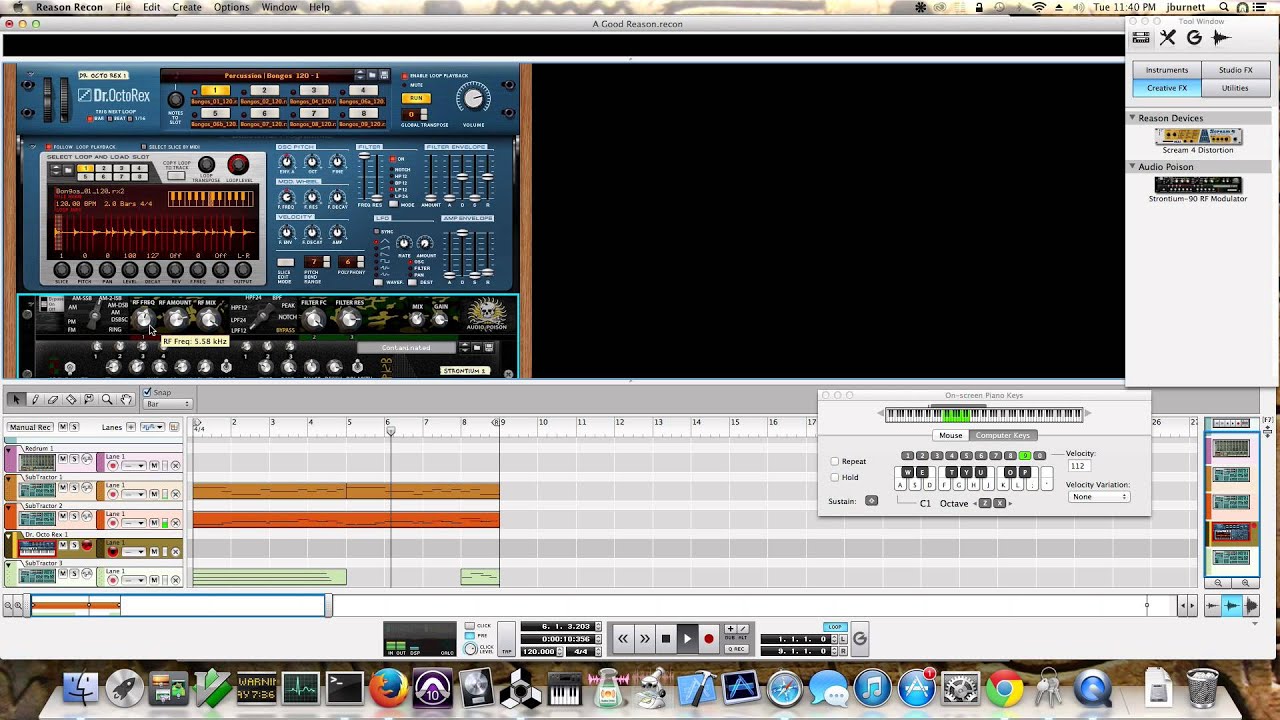
Task: Select the Pencil tool in sequencer toolbar
Action: 35,400
